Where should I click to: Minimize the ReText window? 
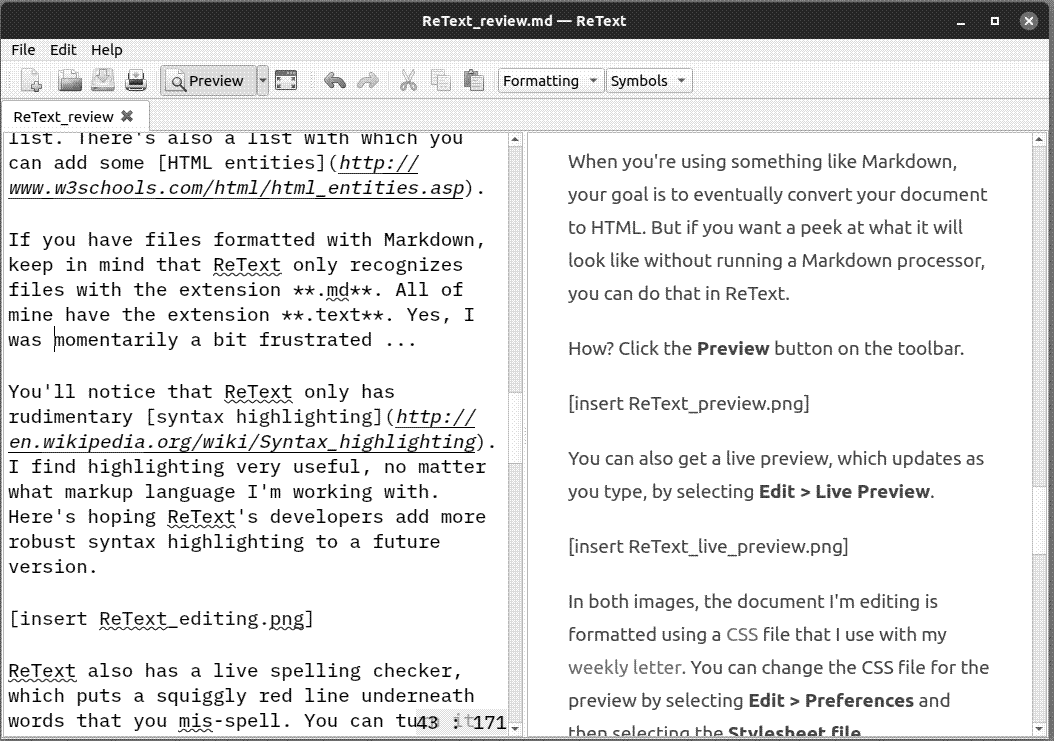(961, 22)
